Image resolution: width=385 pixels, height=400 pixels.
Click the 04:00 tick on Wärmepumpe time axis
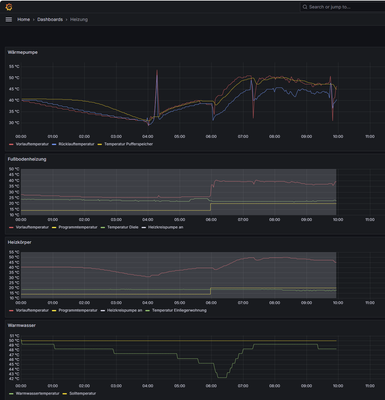click(x=148, y=137)
